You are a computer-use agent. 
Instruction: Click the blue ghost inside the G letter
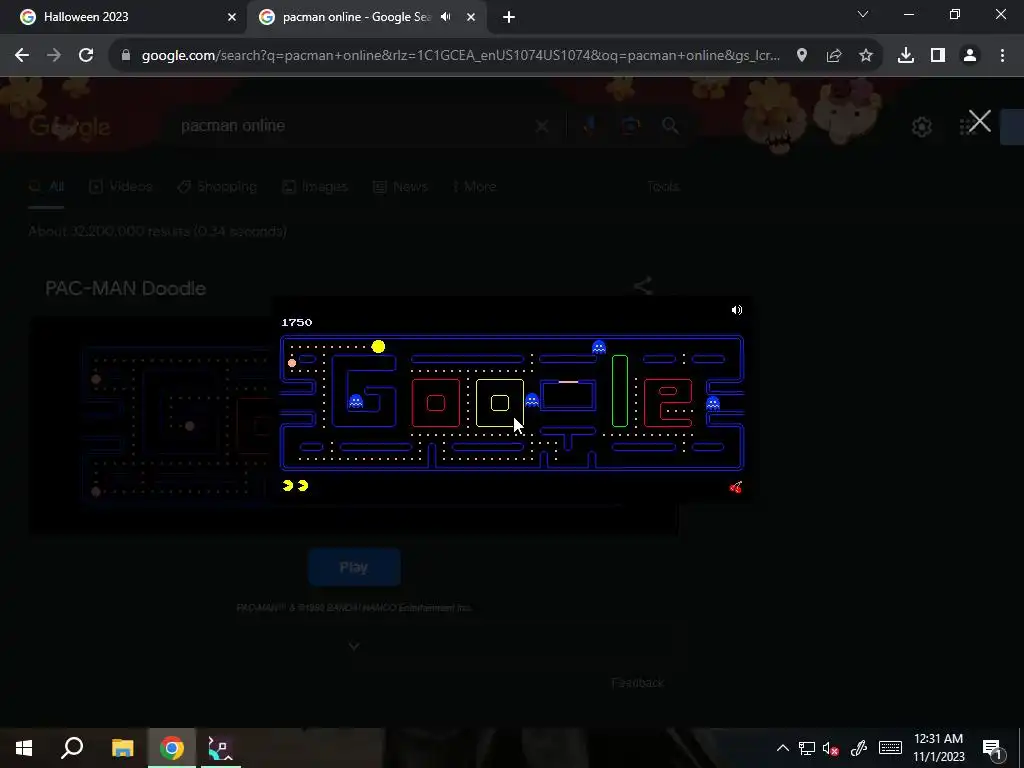point(356,402)
